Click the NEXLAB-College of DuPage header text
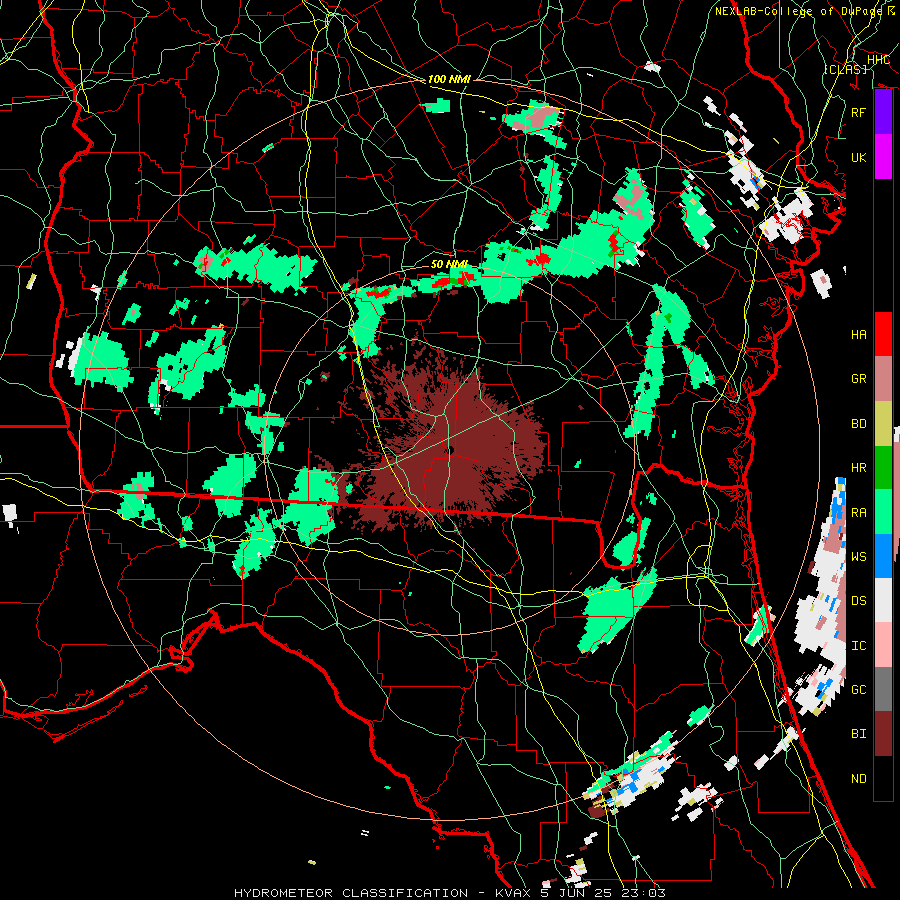900x900 pixels. 798,11
